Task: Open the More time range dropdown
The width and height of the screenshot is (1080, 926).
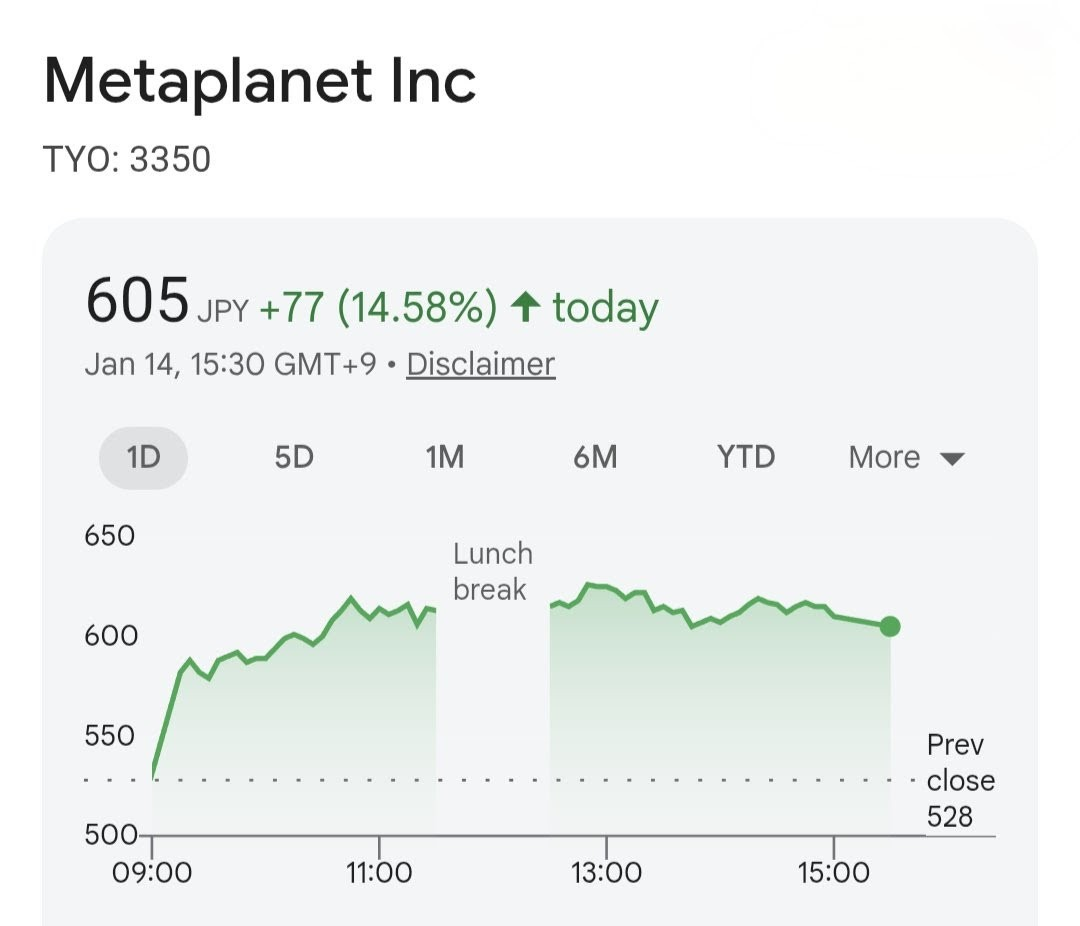Action: [886, 457]
